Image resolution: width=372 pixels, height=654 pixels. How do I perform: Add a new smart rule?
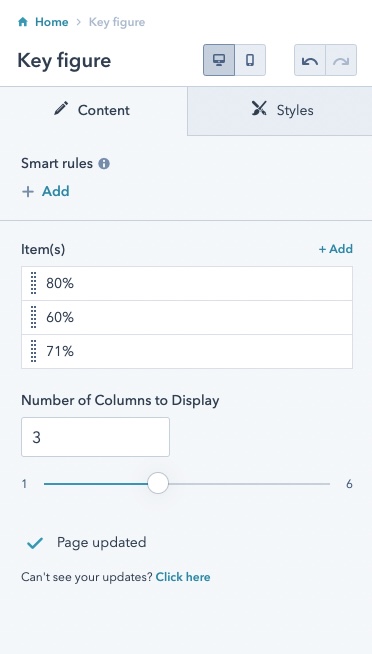(x=45, y=191)
